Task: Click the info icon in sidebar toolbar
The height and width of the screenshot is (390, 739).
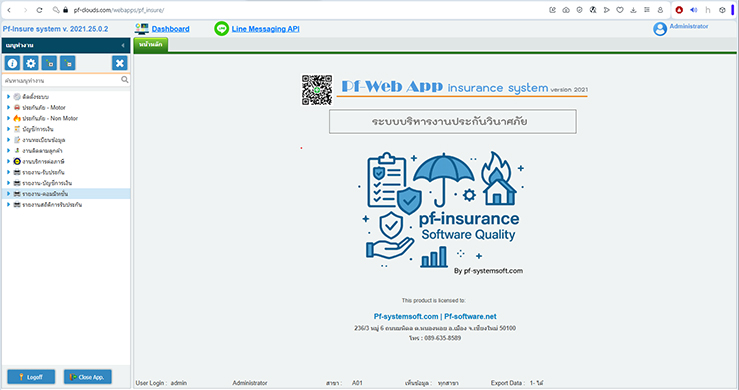Action: click(x=12, y=63)
